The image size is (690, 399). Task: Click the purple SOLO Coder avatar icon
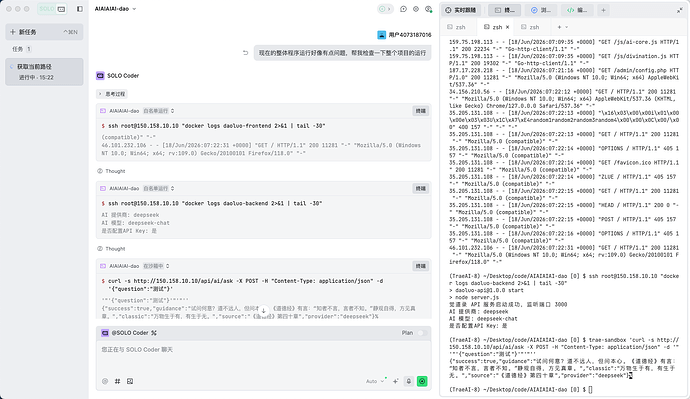(x=100, y=76)
